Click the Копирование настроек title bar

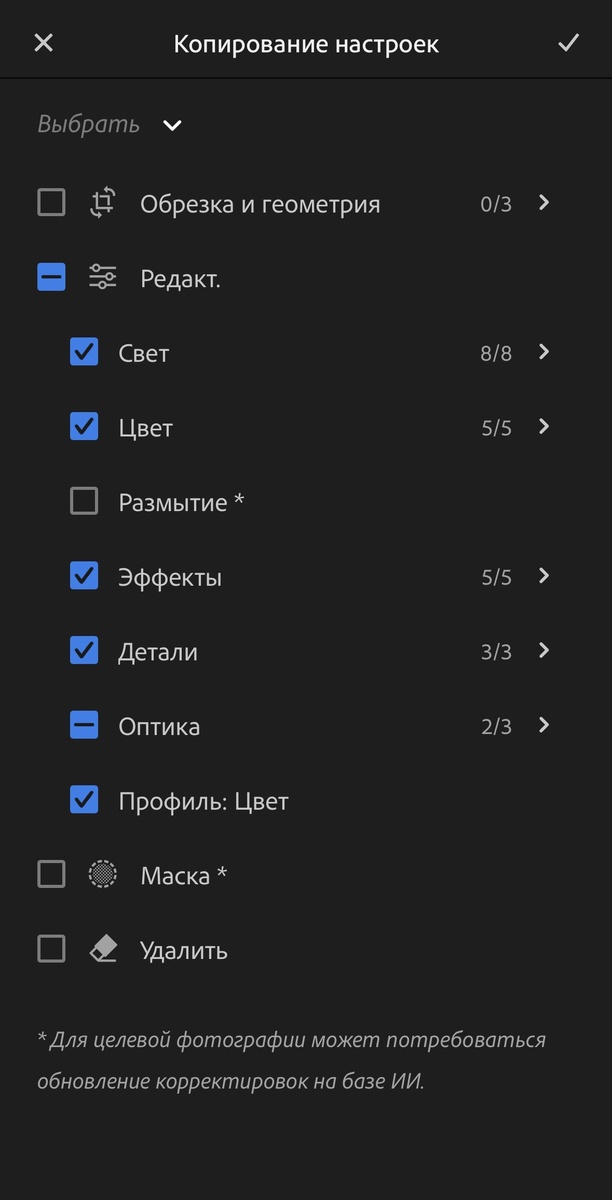(306, 42)
